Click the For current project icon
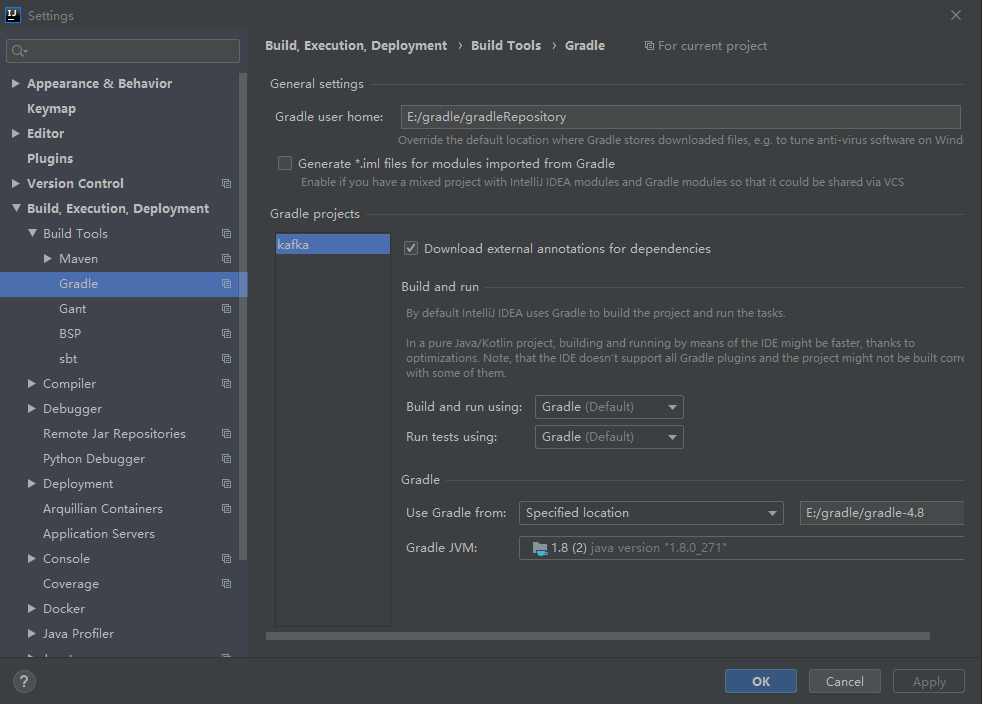 (x=649, y=46)
